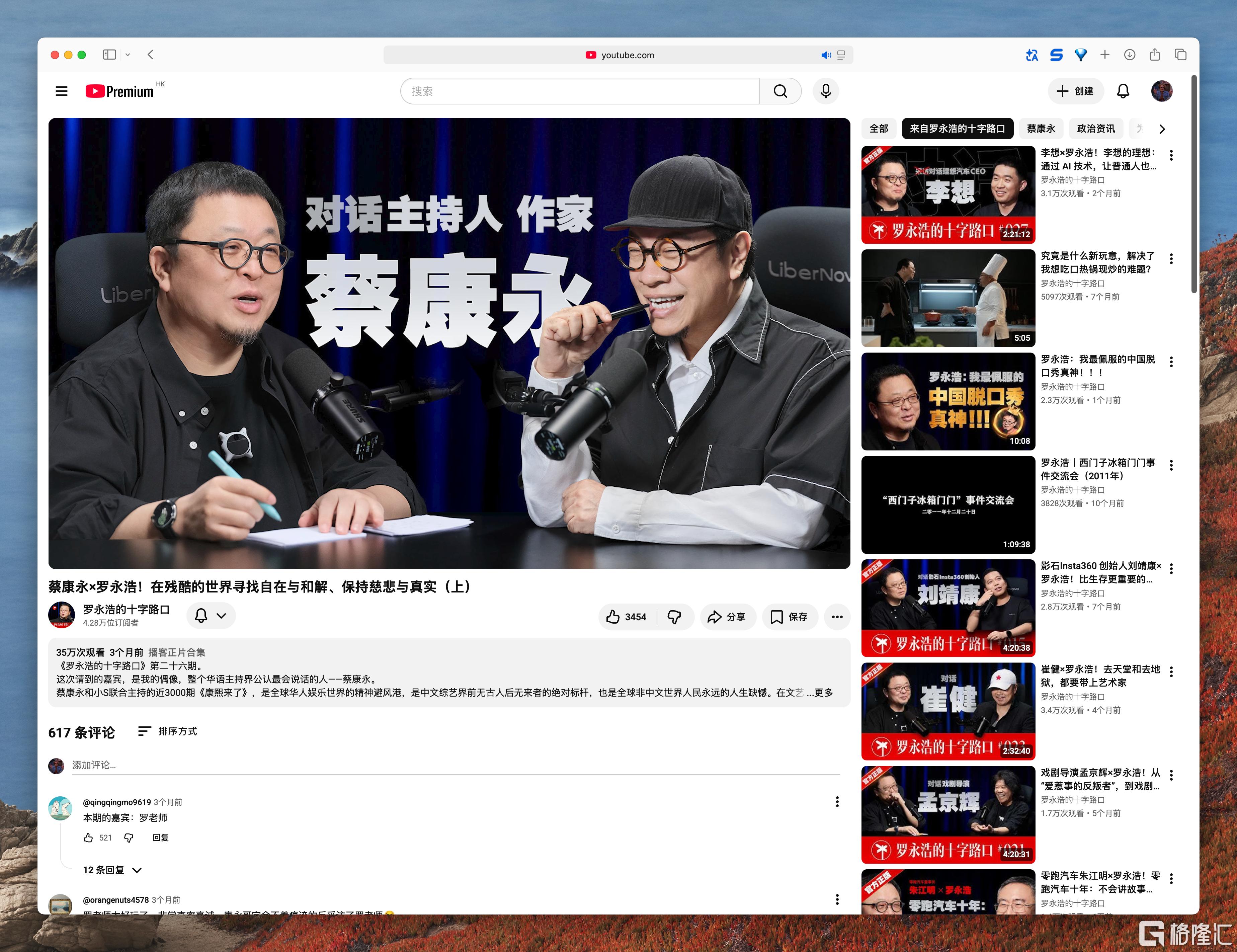Toggle Safari sidebar icon
The width and height of the screenshot is (1237, 952).
(109, 55)
